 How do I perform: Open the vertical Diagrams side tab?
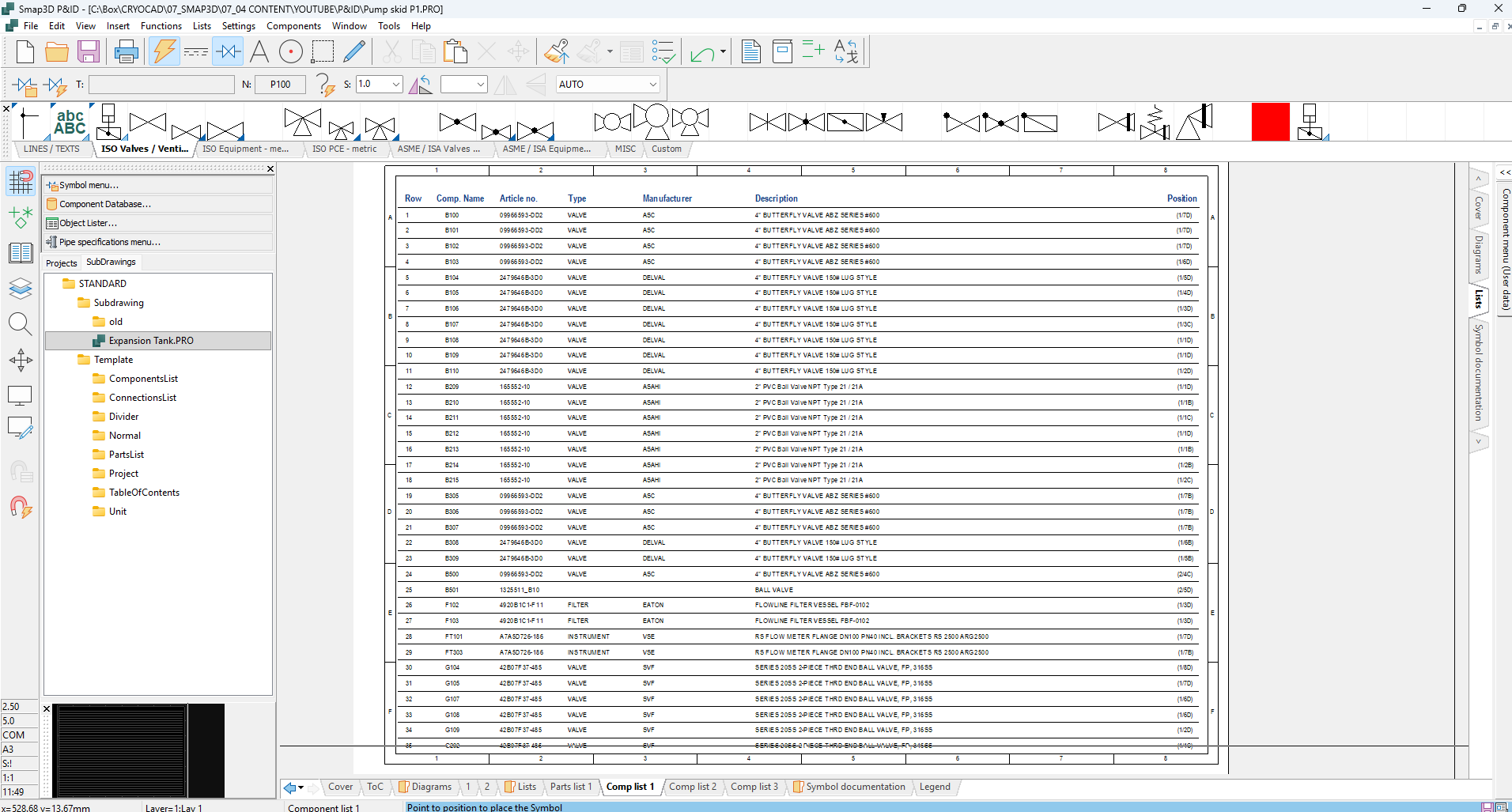[x=1478, y=255]
